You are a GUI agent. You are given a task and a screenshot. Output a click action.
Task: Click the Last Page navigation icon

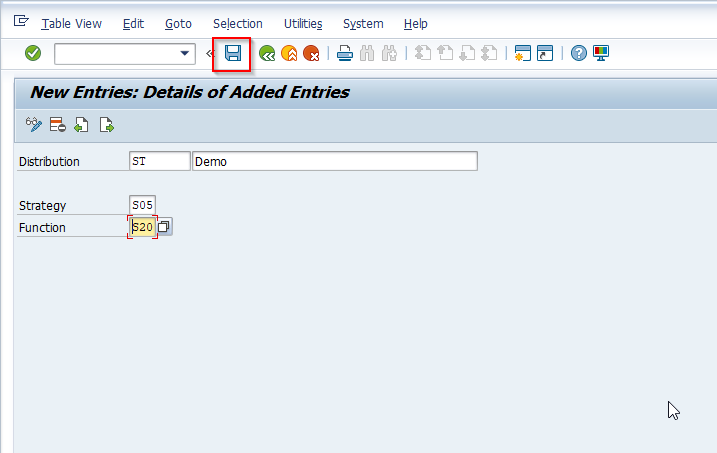click(489, 53)
